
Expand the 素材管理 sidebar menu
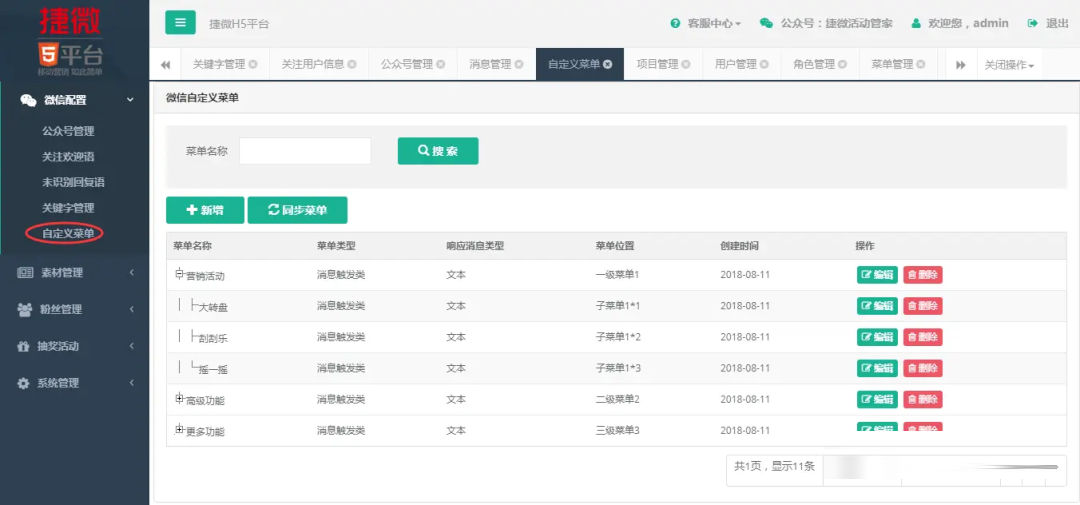pyautogui.click(x=74, y=272)
